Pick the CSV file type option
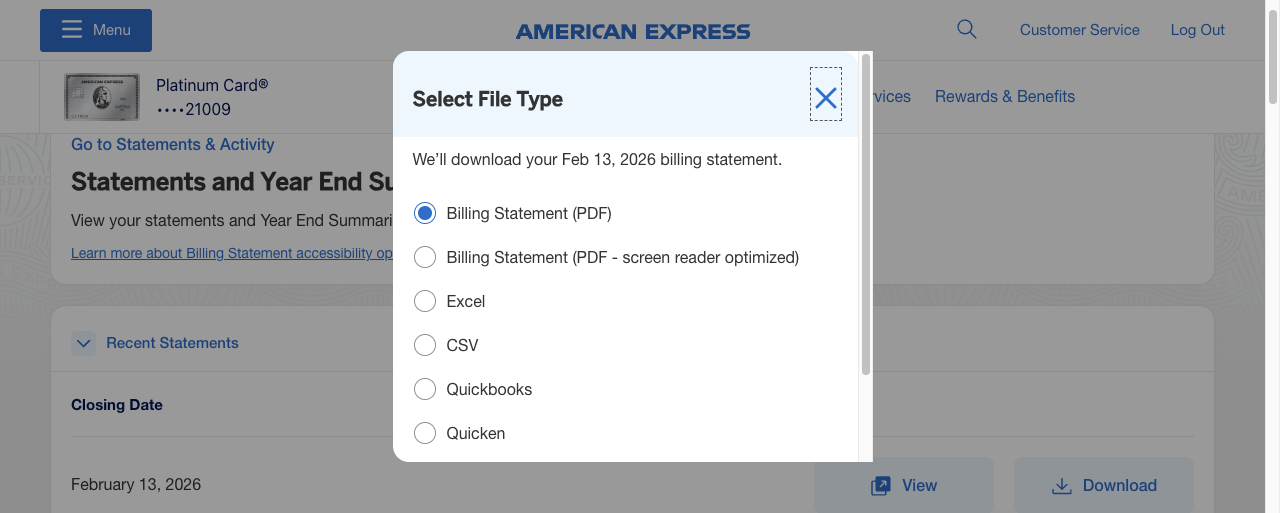The height and width of the screenshot is (513, 1280). coord(425,345)
